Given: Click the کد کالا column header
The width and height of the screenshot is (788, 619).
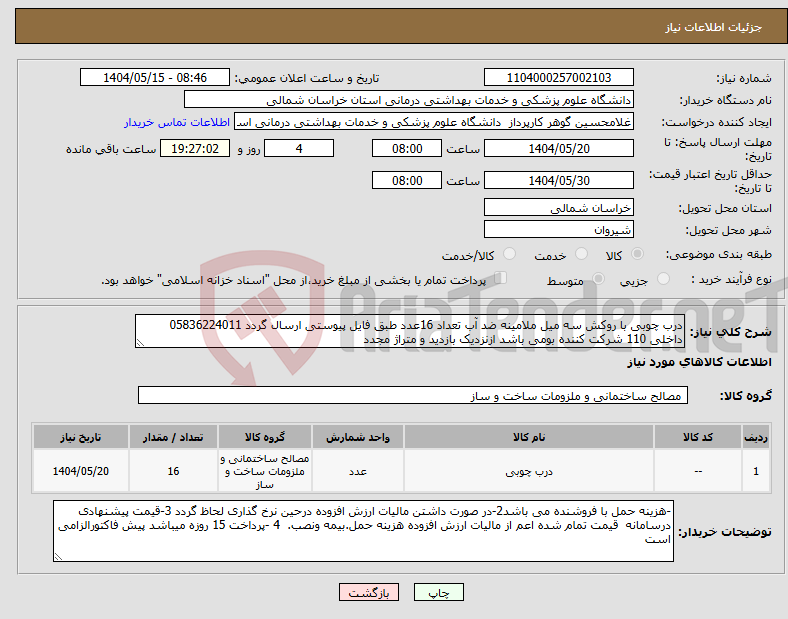Looking at the screenshot, I should 698,437.
